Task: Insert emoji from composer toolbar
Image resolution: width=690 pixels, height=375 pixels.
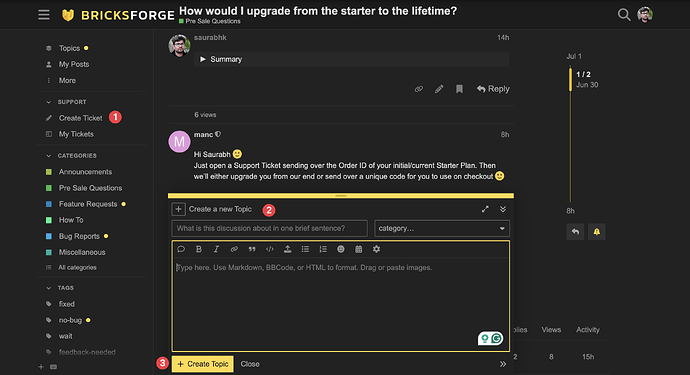Action: pos(341,249)
